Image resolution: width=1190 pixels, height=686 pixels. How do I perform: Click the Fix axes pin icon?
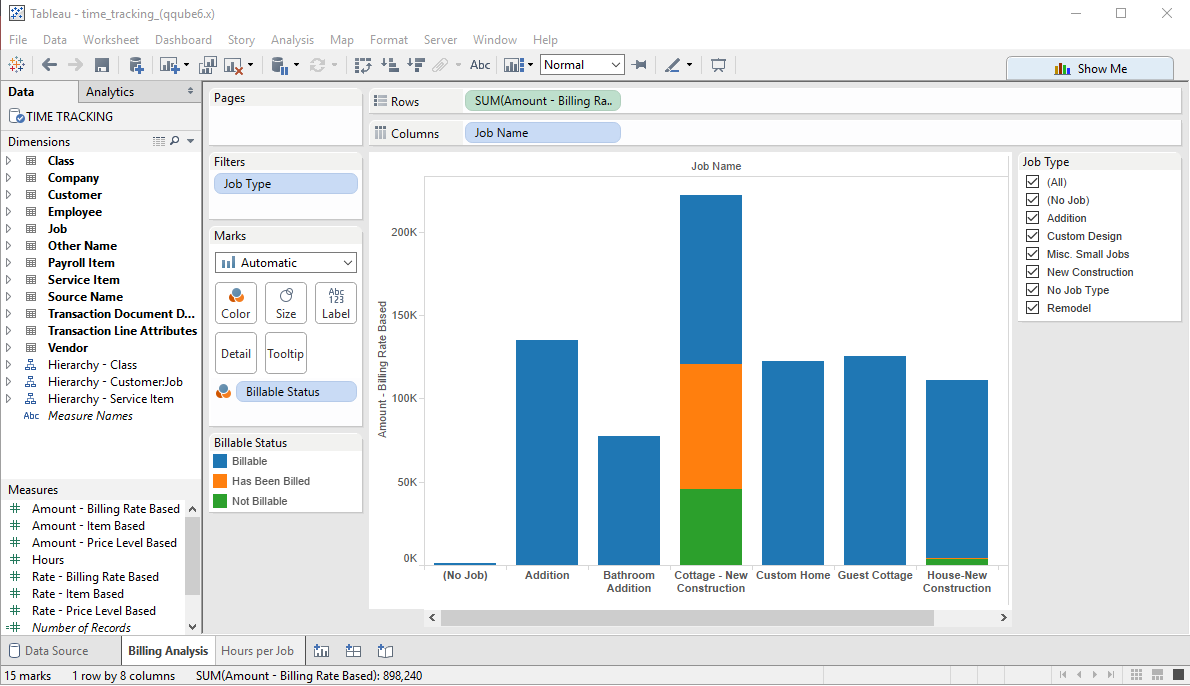click(x=640, y=65)
